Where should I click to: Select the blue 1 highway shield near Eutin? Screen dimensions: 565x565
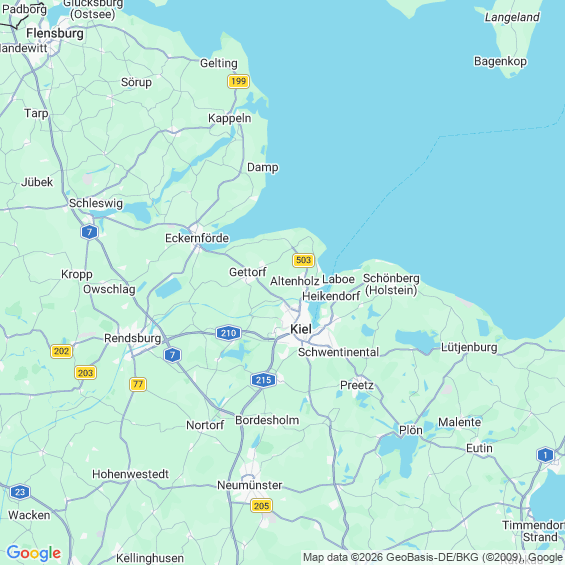coord(545,455)
